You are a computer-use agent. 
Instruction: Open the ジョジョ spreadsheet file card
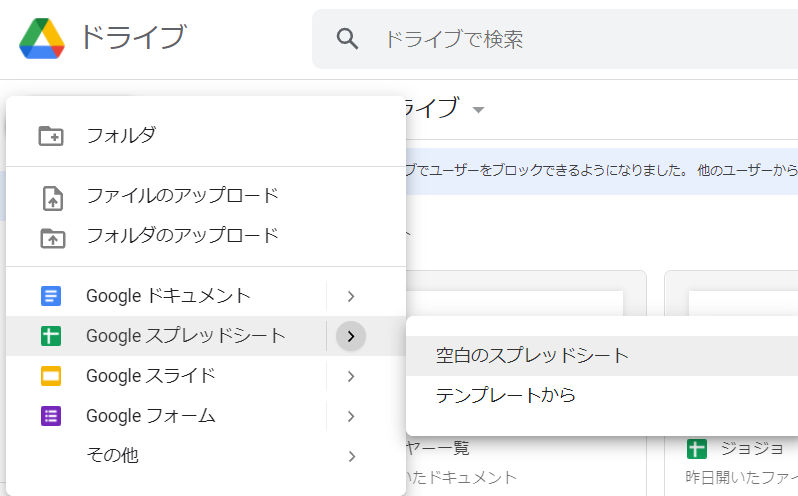pyautogui.click(x=731, y=383)
